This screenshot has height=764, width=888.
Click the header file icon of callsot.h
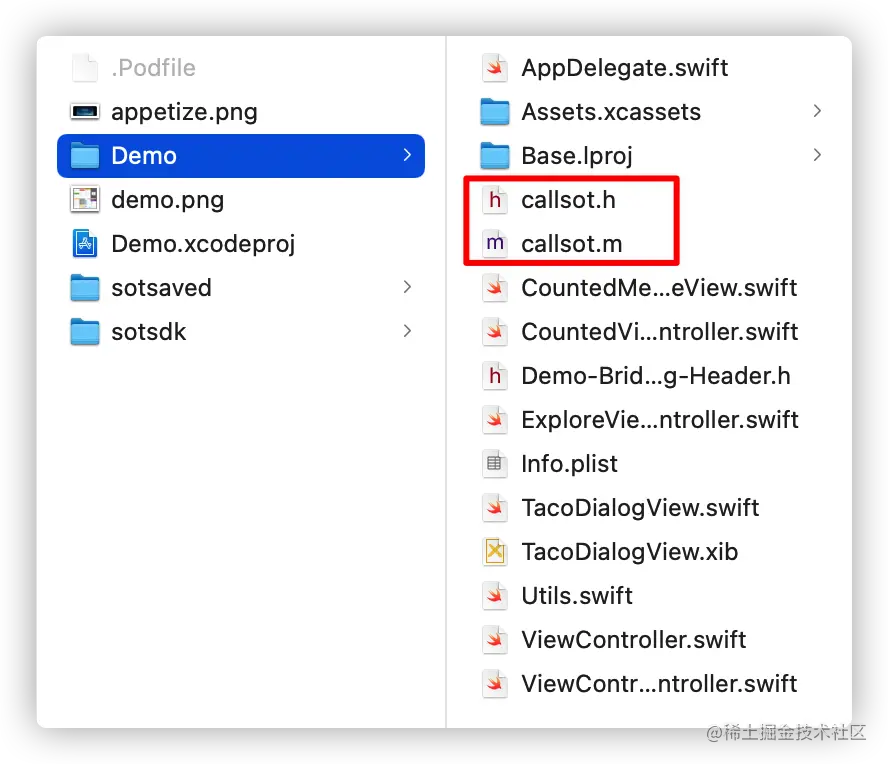495,199
